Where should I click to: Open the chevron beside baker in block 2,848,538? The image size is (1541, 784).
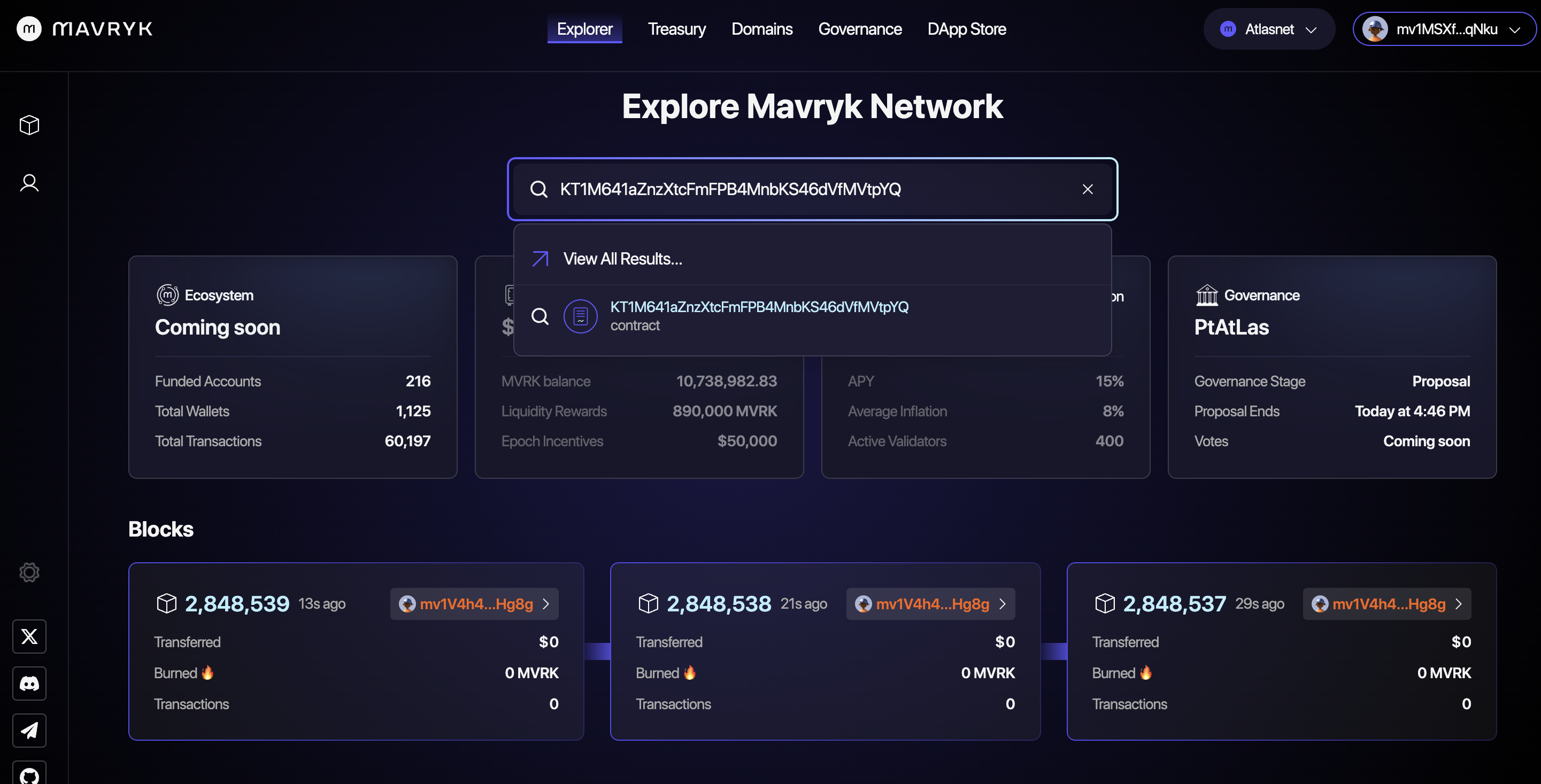1003,604
